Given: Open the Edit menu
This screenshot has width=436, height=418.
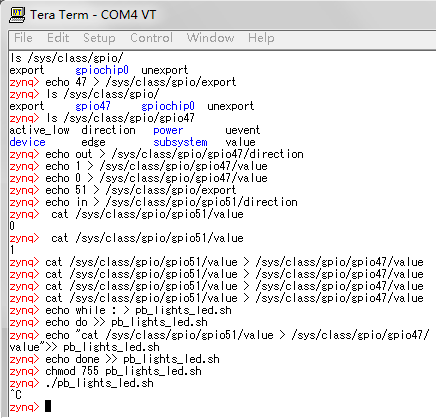Looking at the screenshot, I should click(58, 38).
